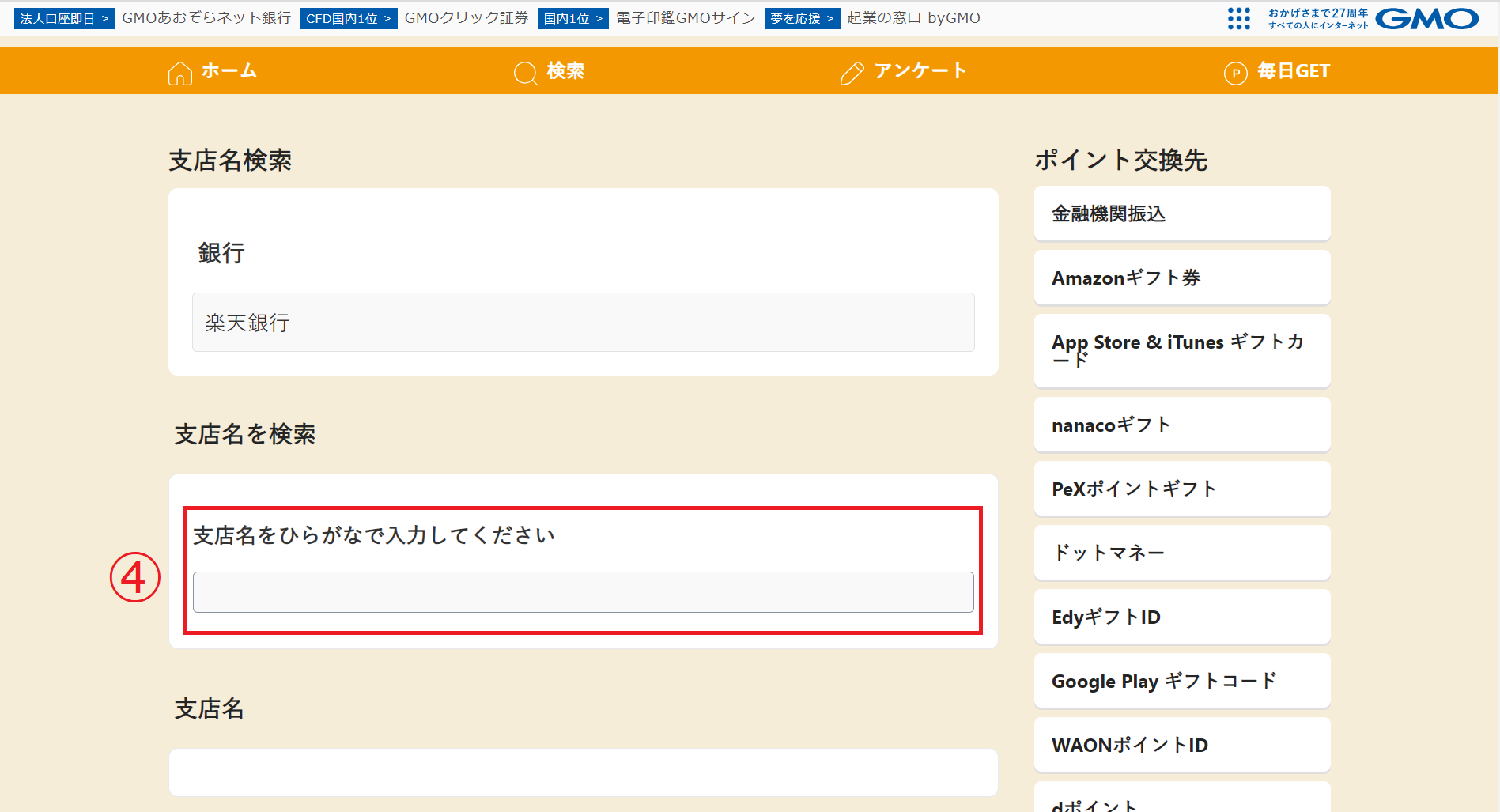Select 金融機関振込 exchange option
Screen dimensions: 1500x812
tap(1182, 213)
